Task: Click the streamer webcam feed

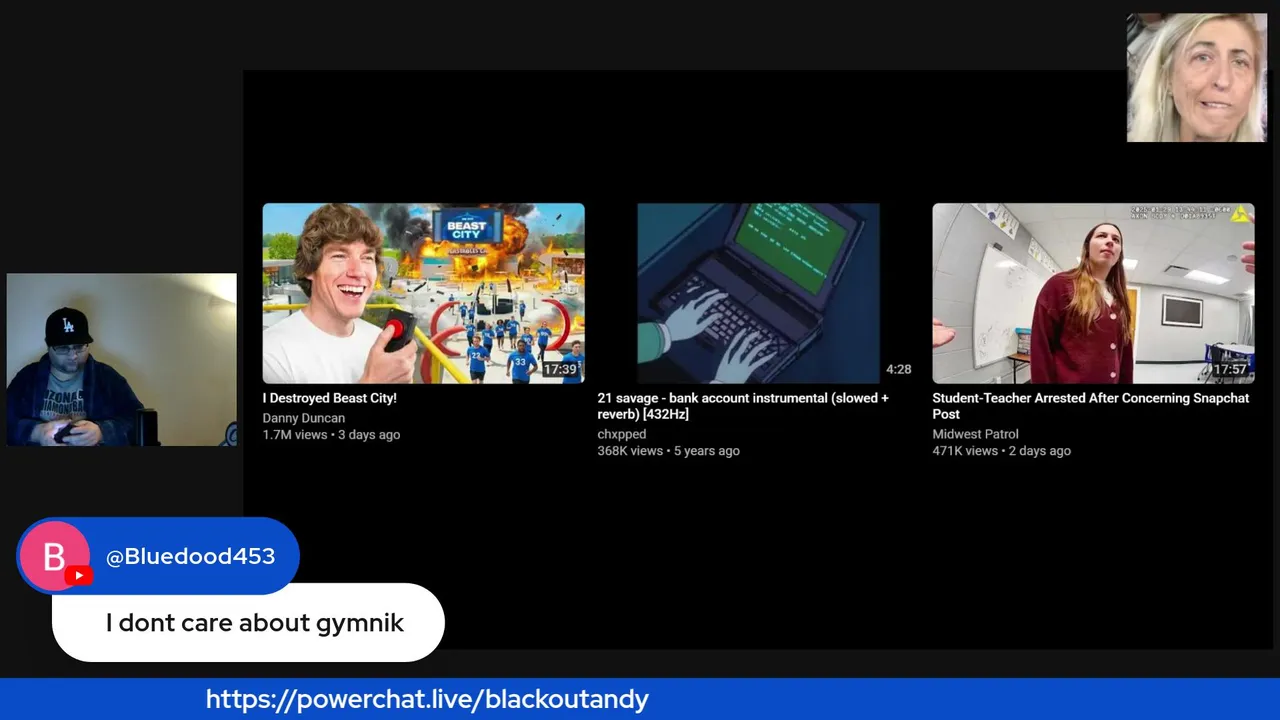Action: pos(122,360)
